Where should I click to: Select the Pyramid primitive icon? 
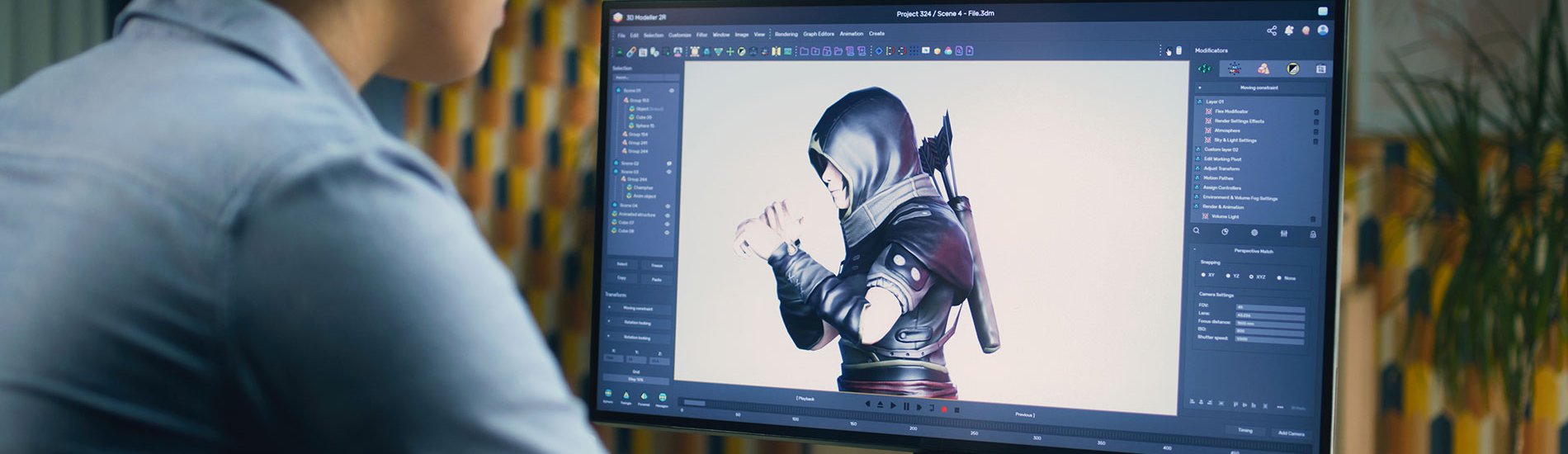coord(644,396)
